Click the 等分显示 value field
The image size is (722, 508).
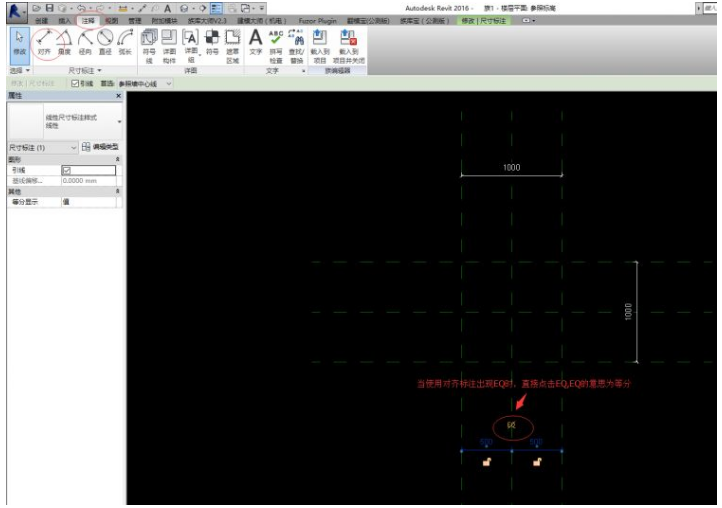pyautogui.click(x=88, y=201)
